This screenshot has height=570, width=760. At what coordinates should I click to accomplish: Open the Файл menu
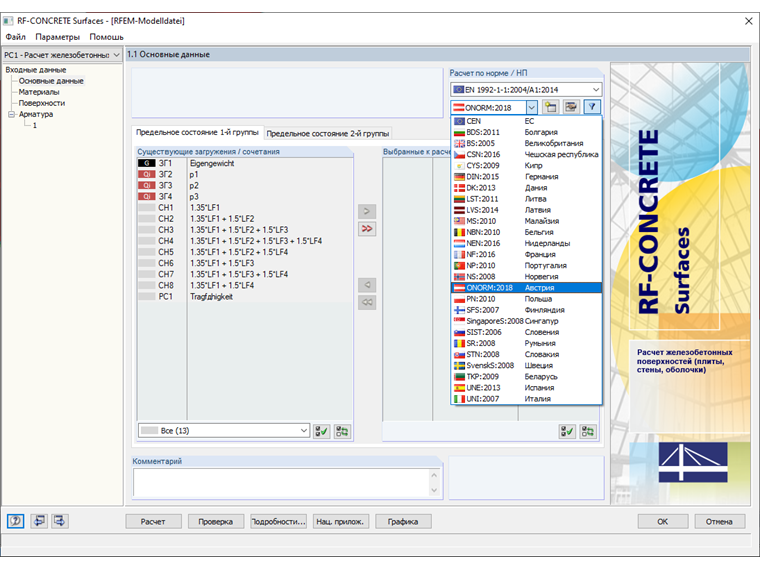coord(16,37)
